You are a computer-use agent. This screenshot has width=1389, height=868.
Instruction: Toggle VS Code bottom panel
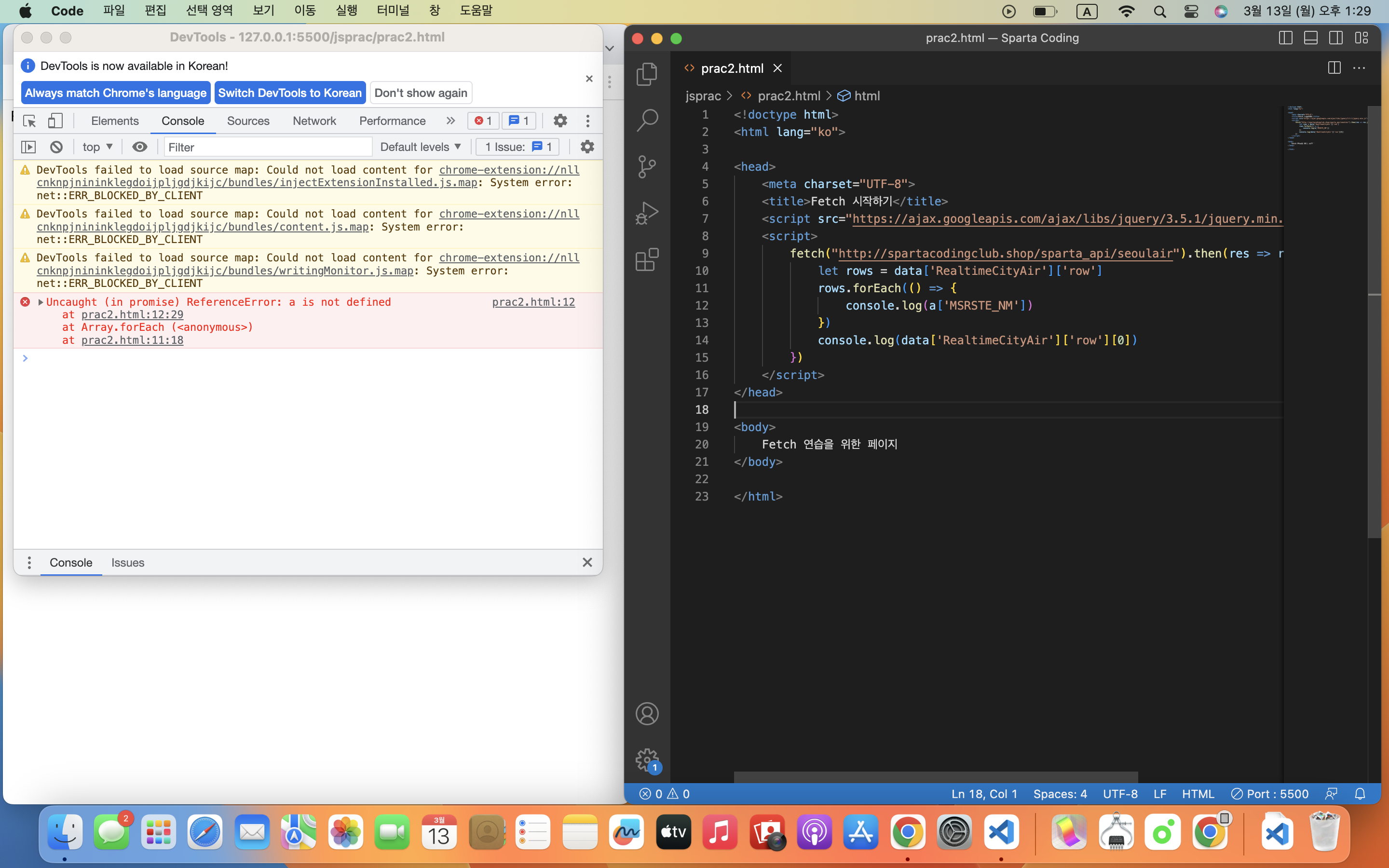click(1311, 38)
